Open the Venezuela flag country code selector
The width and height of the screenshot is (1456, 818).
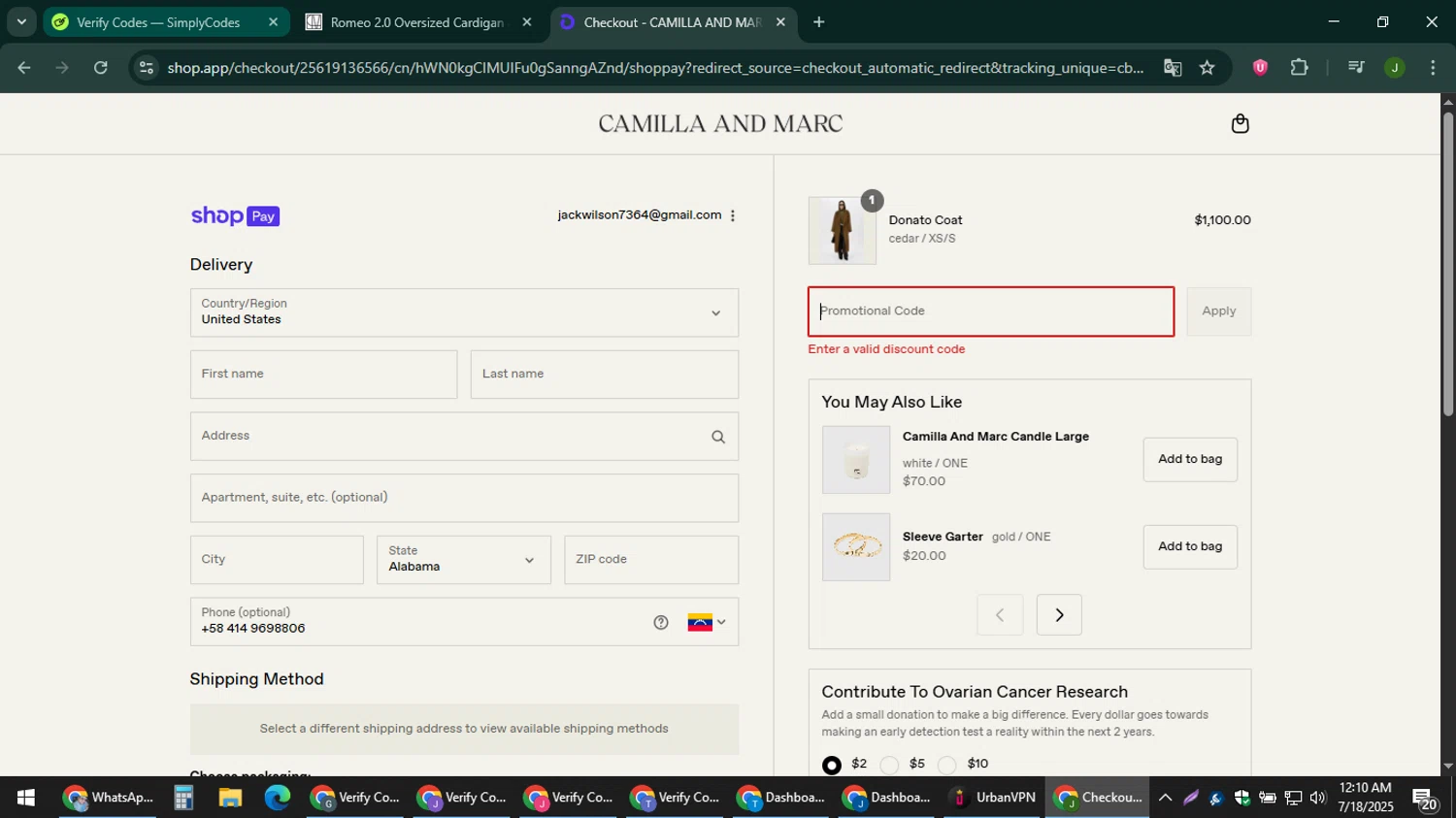pos(707,623)
